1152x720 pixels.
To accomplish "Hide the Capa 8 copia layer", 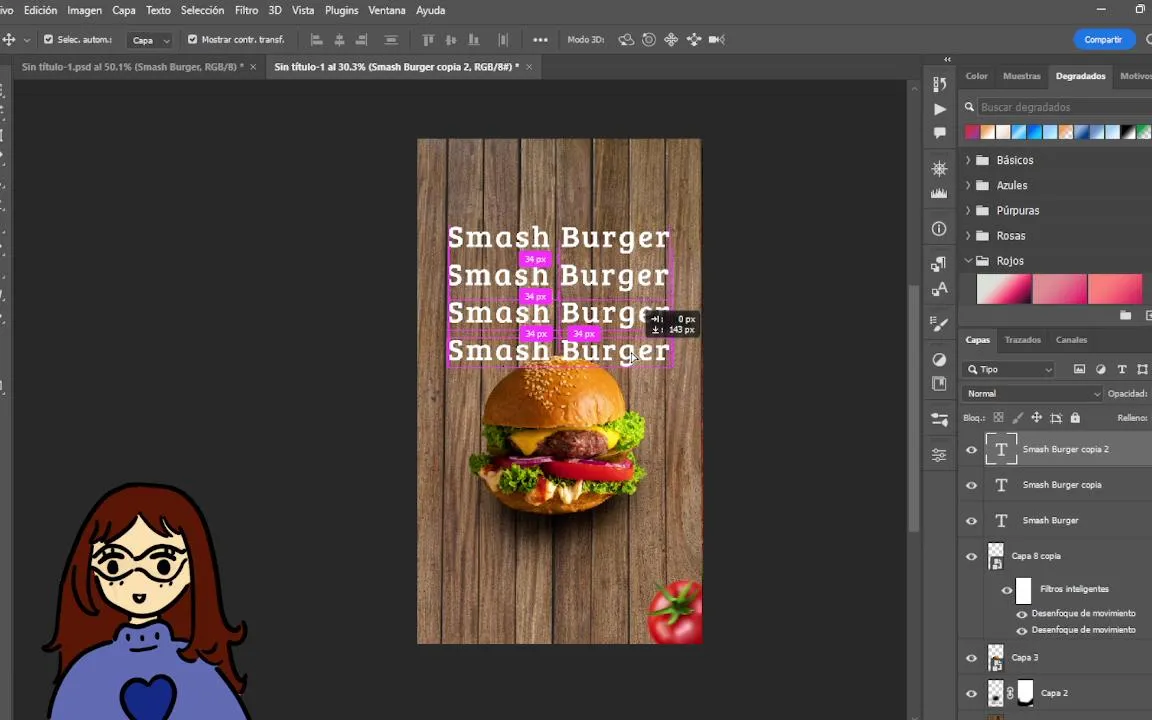I will [971, 556].
